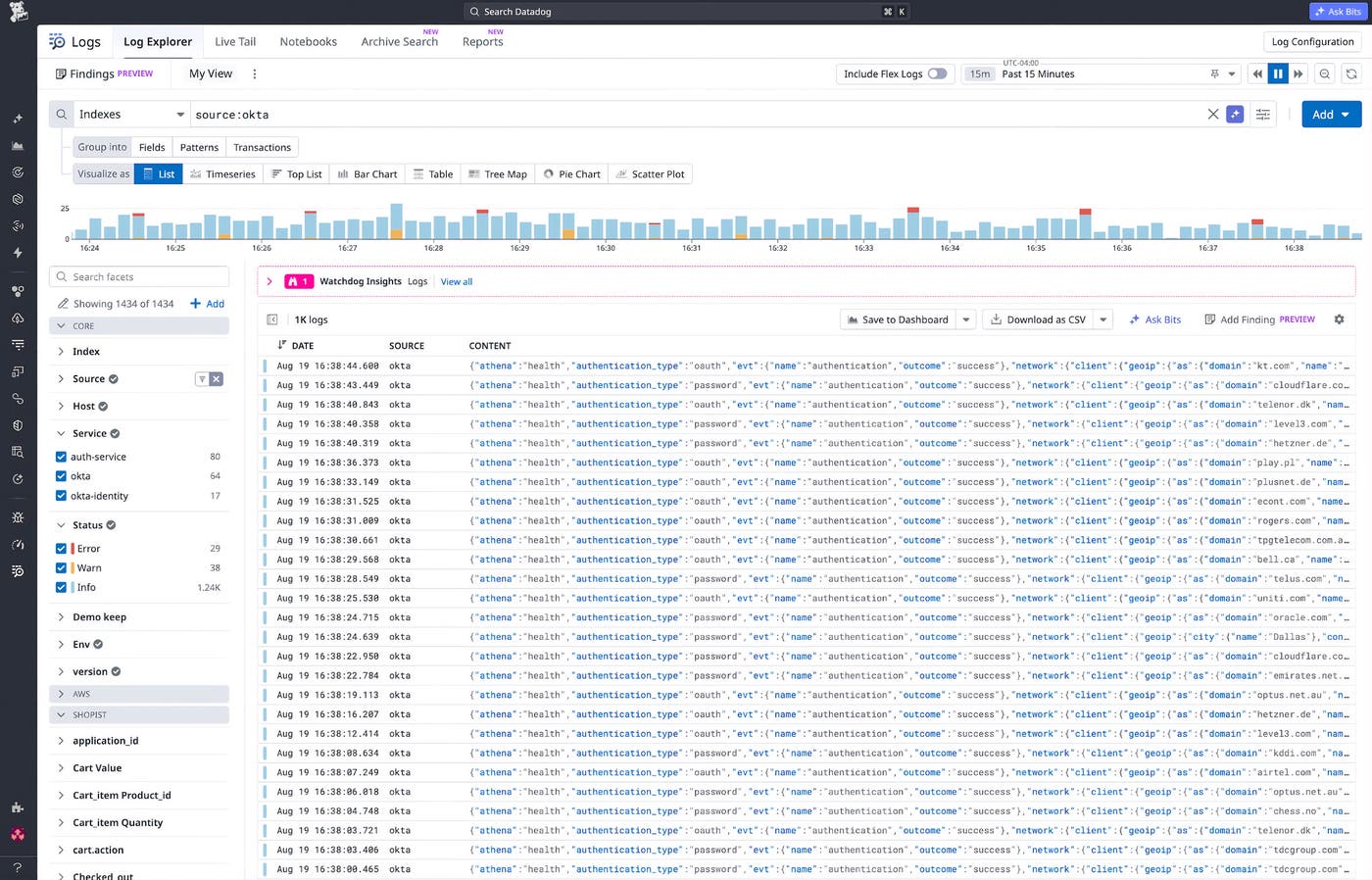Uncheck the Error status checkbox
Image resolution: width=1372 pixels, height=880 pixels.
tap(61, 549)
